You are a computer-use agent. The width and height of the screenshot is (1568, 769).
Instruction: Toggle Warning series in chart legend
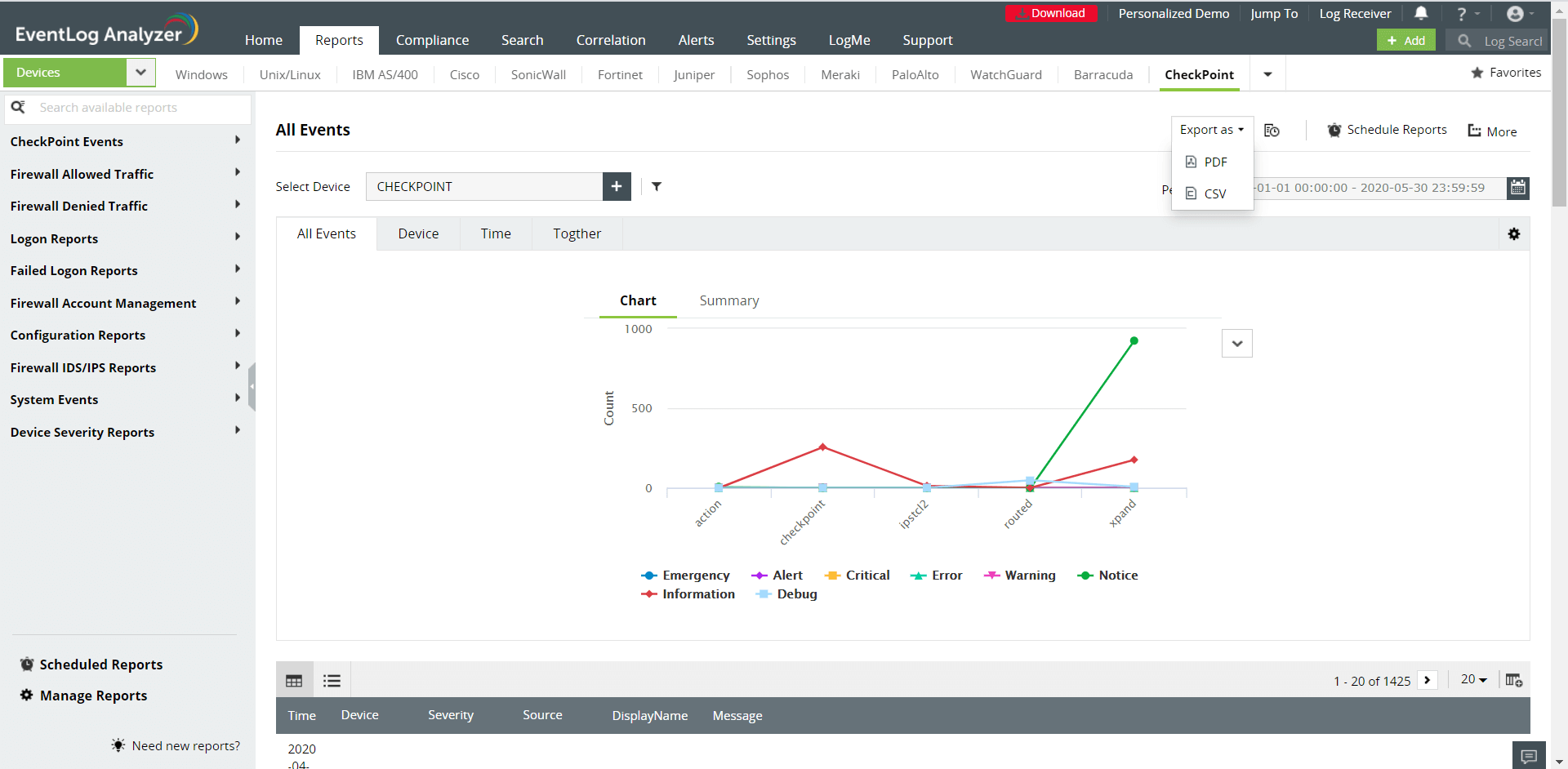coord(1019,576)
